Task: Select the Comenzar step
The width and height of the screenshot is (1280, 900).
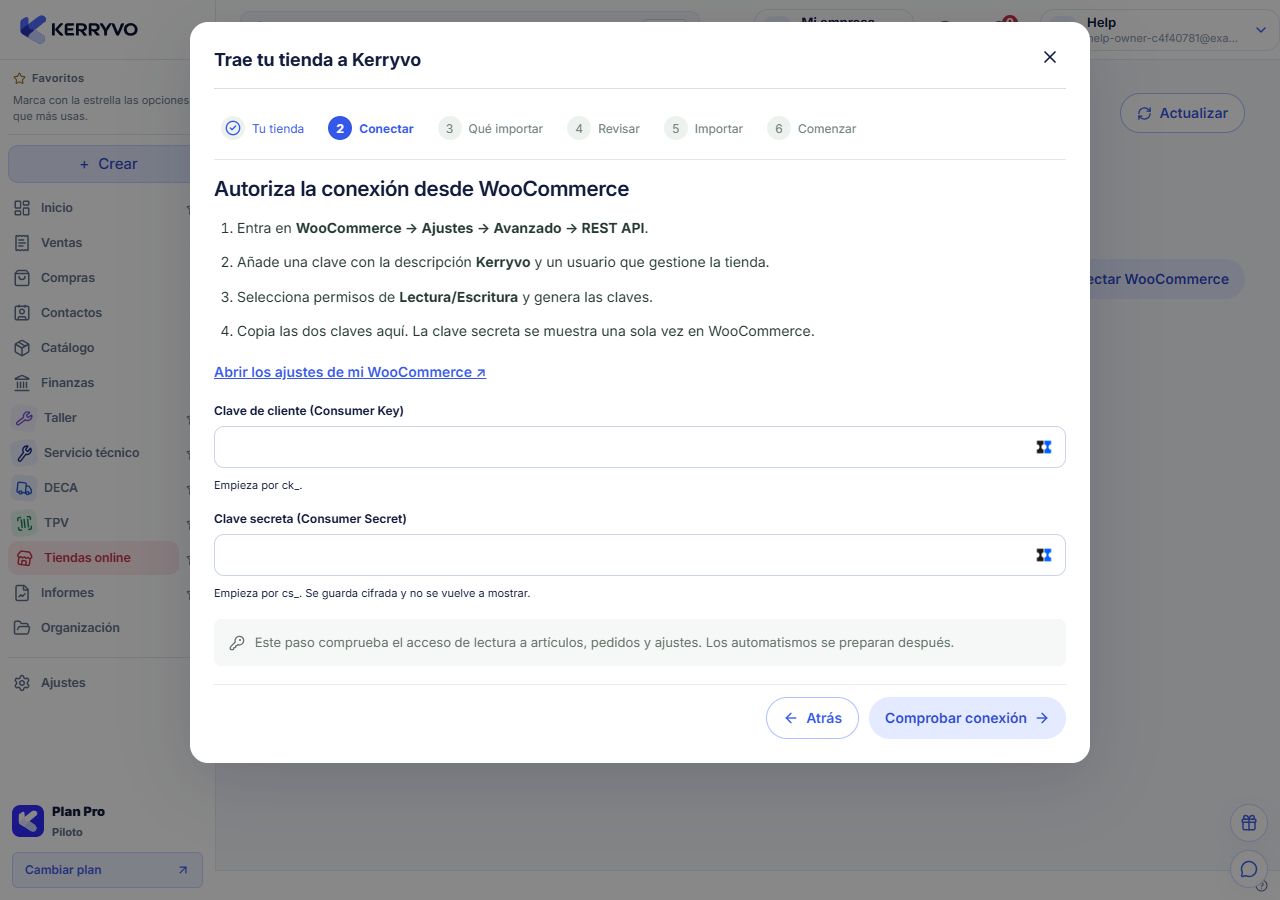Action: pyautogui.click(x=812, y=128)
